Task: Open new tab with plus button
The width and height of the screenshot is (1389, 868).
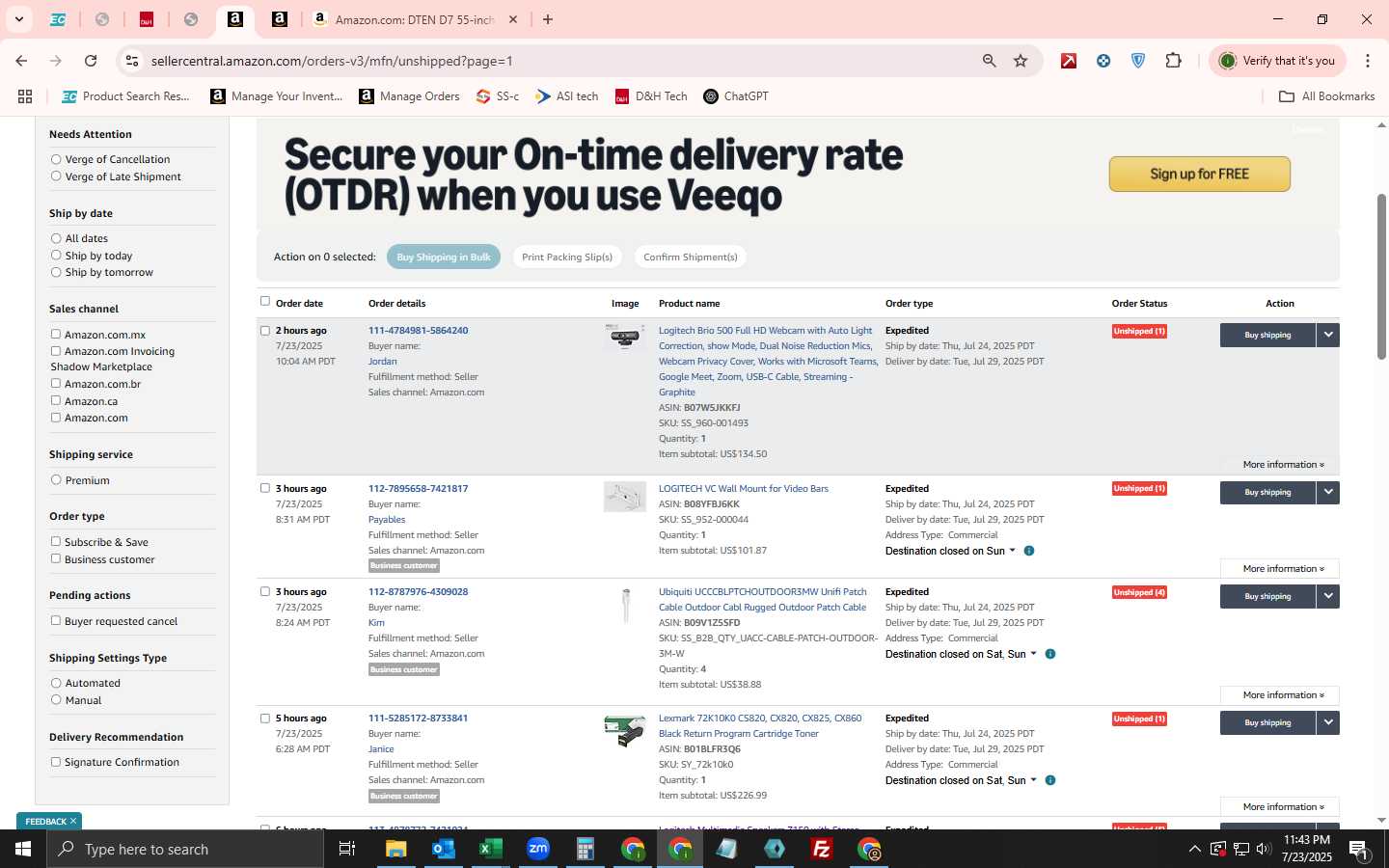Action: click(x=548, y=19)
